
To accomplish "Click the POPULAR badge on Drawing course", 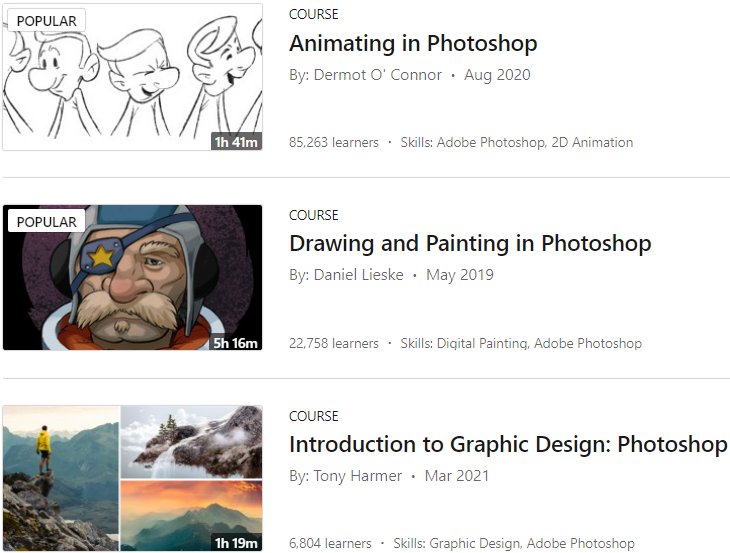I will [x=47, y=222].
